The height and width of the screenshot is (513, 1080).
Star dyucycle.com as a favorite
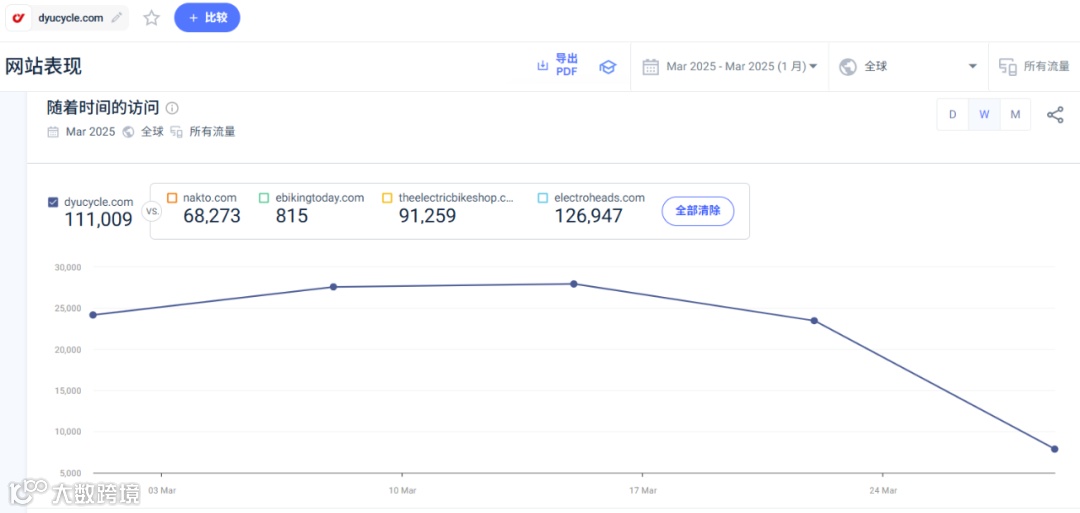click(152, 17)
